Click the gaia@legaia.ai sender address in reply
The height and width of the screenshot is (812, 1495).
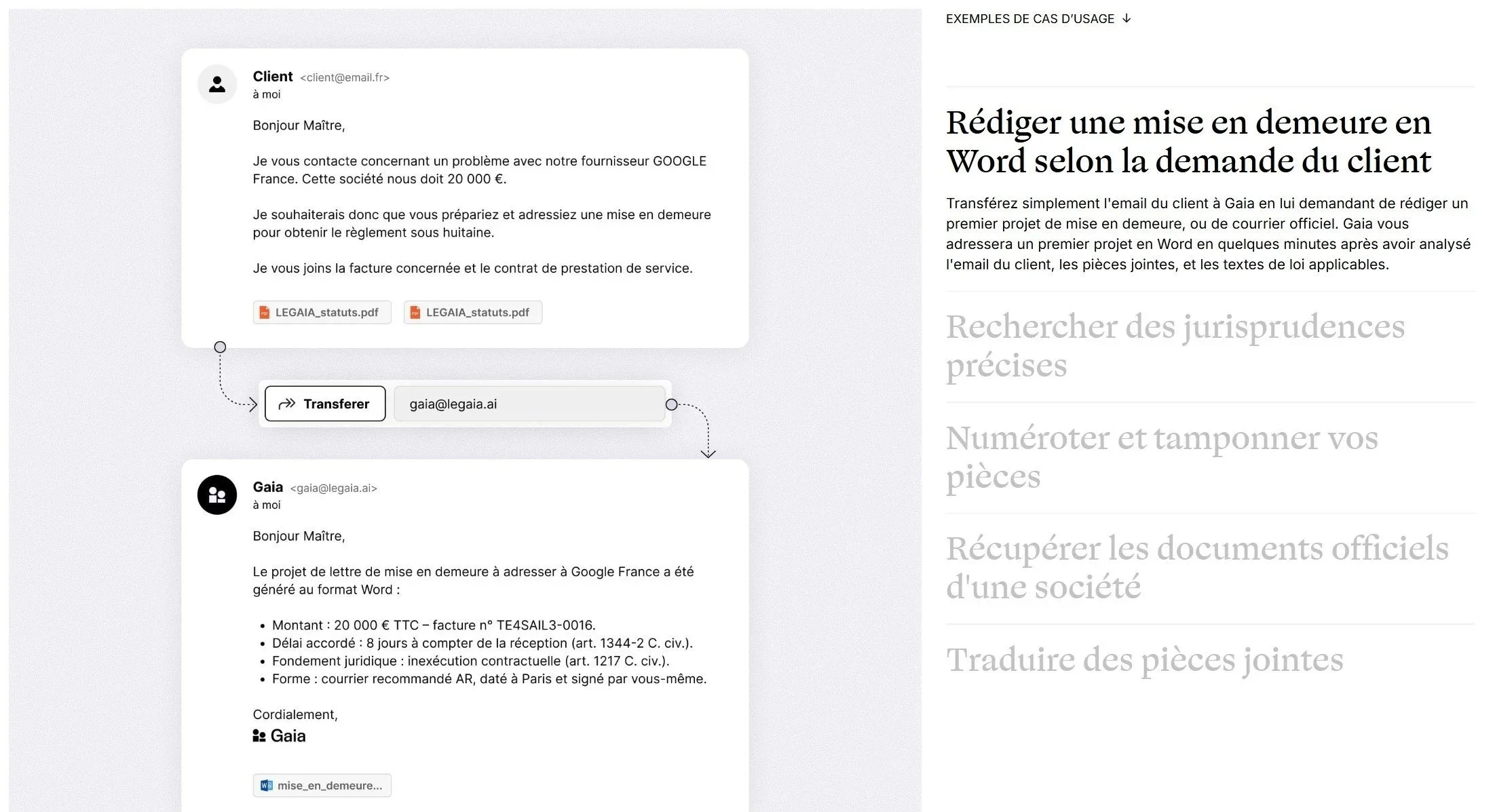pyautogui.click(x=333, y=488)
